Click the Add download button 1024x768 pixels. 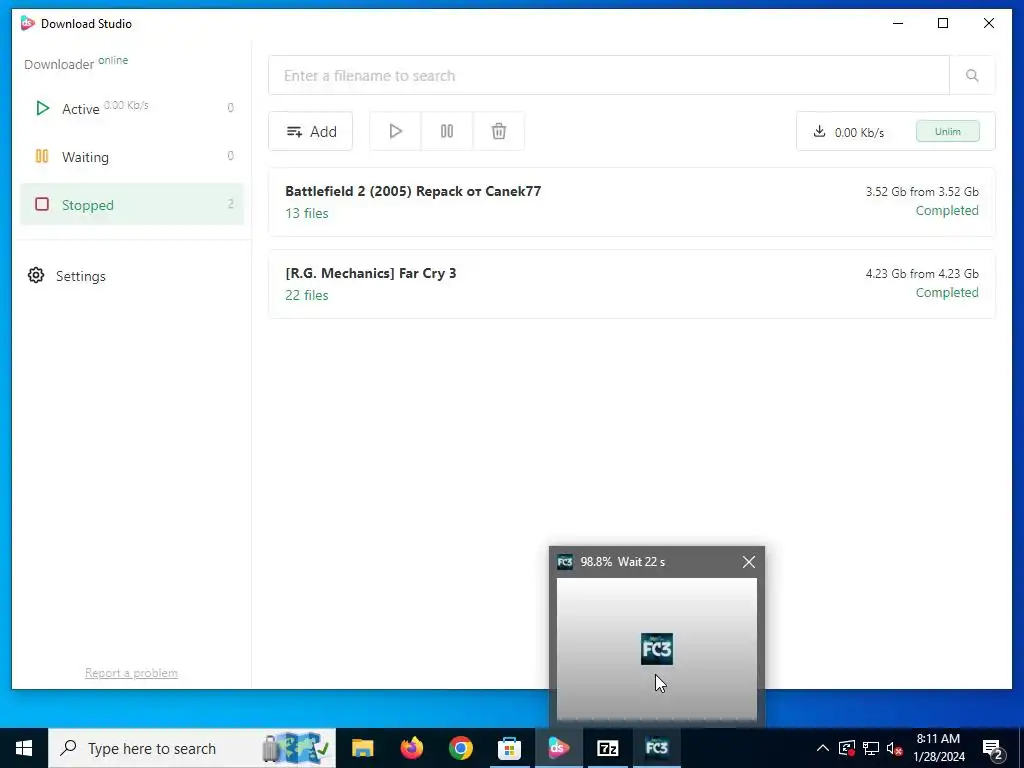click(310, 131)
